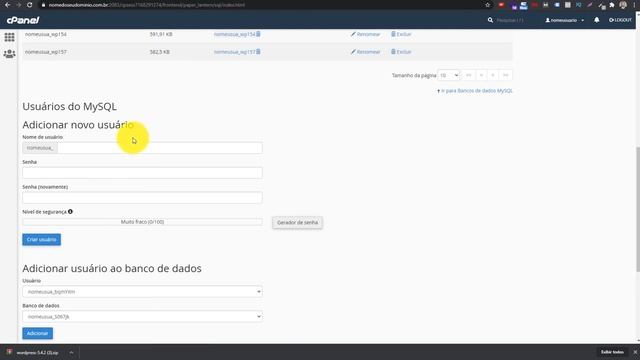Open the browser extensions puzzle icon
640x360 pixels.
coord(612,5)
